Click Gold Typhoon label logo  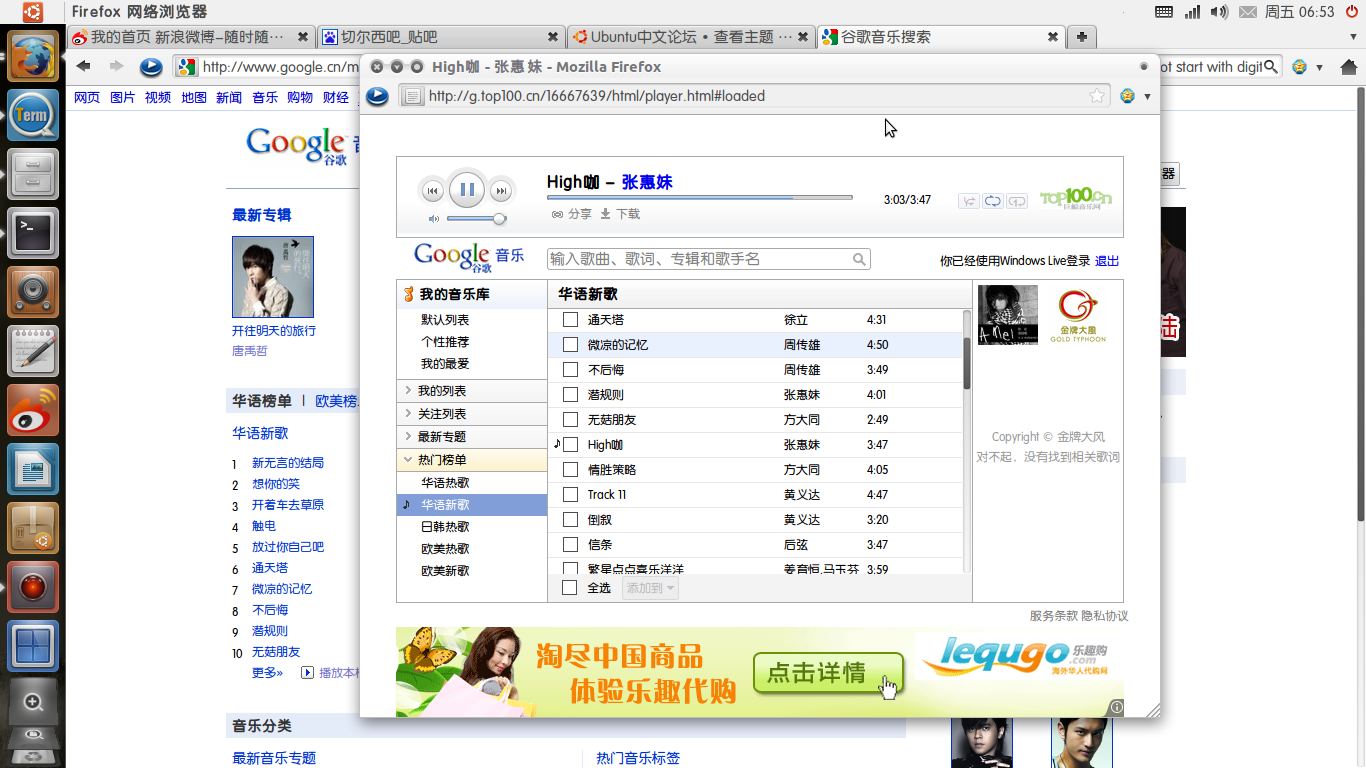(x=1078, y=315)
